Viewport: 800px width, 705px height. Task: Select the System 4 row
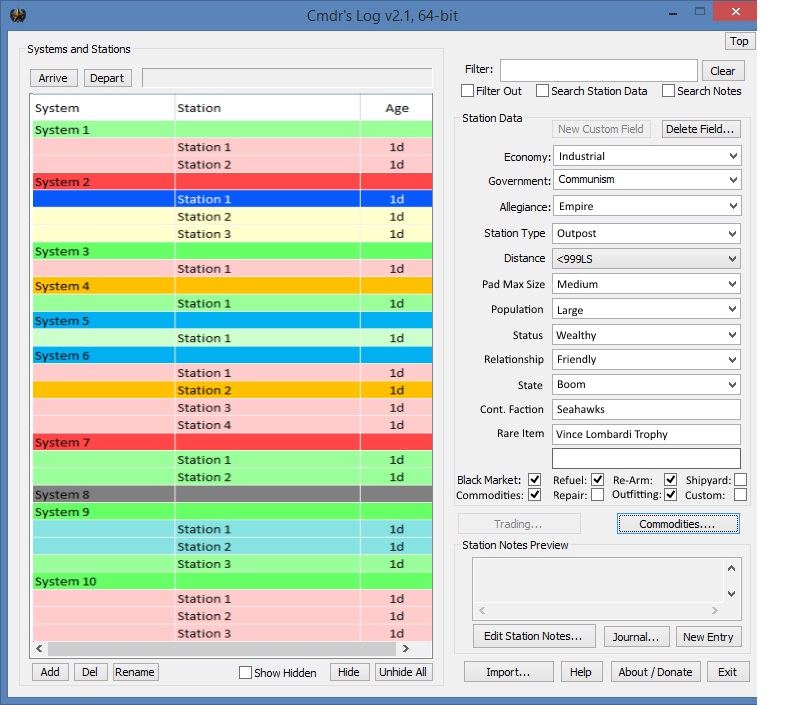pos(233,286)
